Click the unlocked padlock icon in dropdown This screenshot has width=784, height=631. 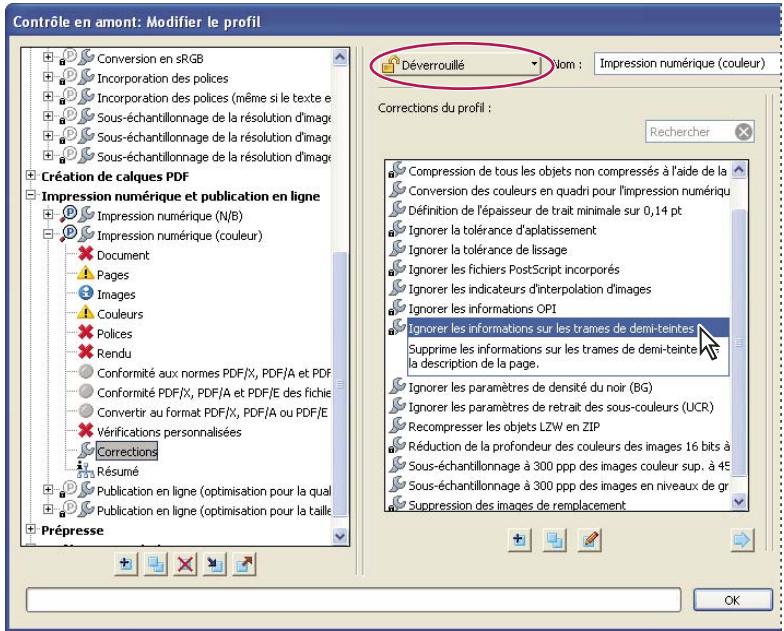[390, 64]
